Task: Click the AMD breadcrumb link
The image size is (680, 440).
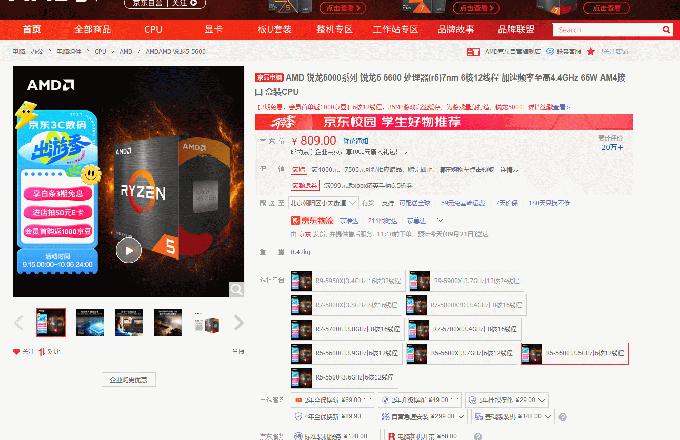Action: coord(126,51)
